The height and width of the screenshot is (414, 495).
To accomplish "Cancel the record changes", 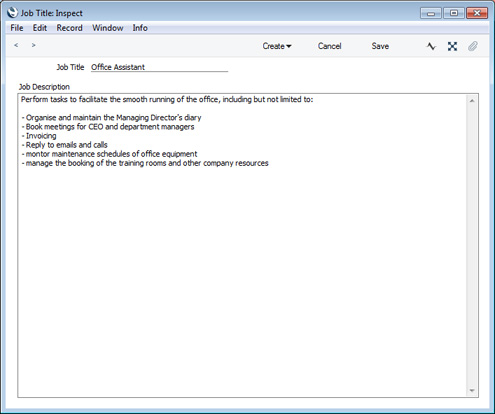I will coord(329,46).
